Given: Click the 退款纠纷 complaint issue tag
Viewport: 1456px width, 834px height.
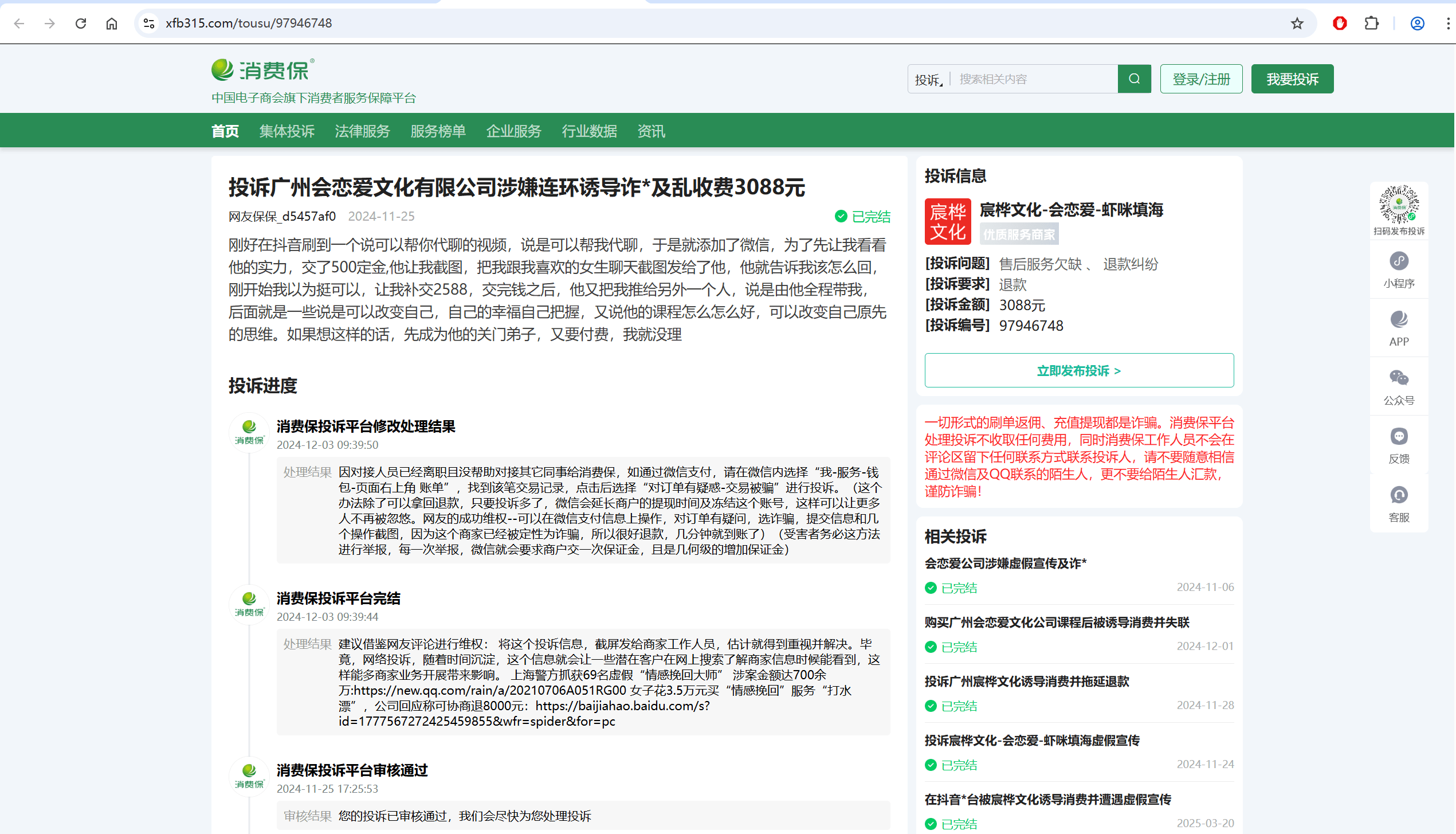Looking at the screenshot, I should pyautogui.click(x=1131, y=264).
